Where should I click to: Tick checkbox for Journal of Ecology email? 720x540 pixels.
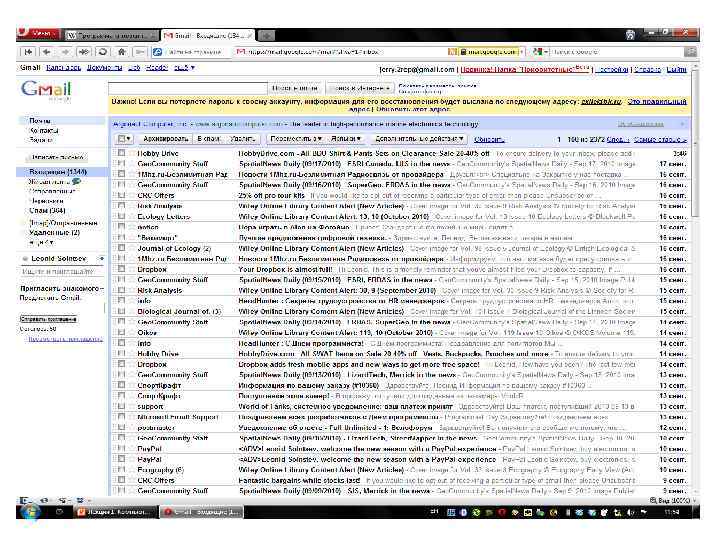click(x=121, y=248)
